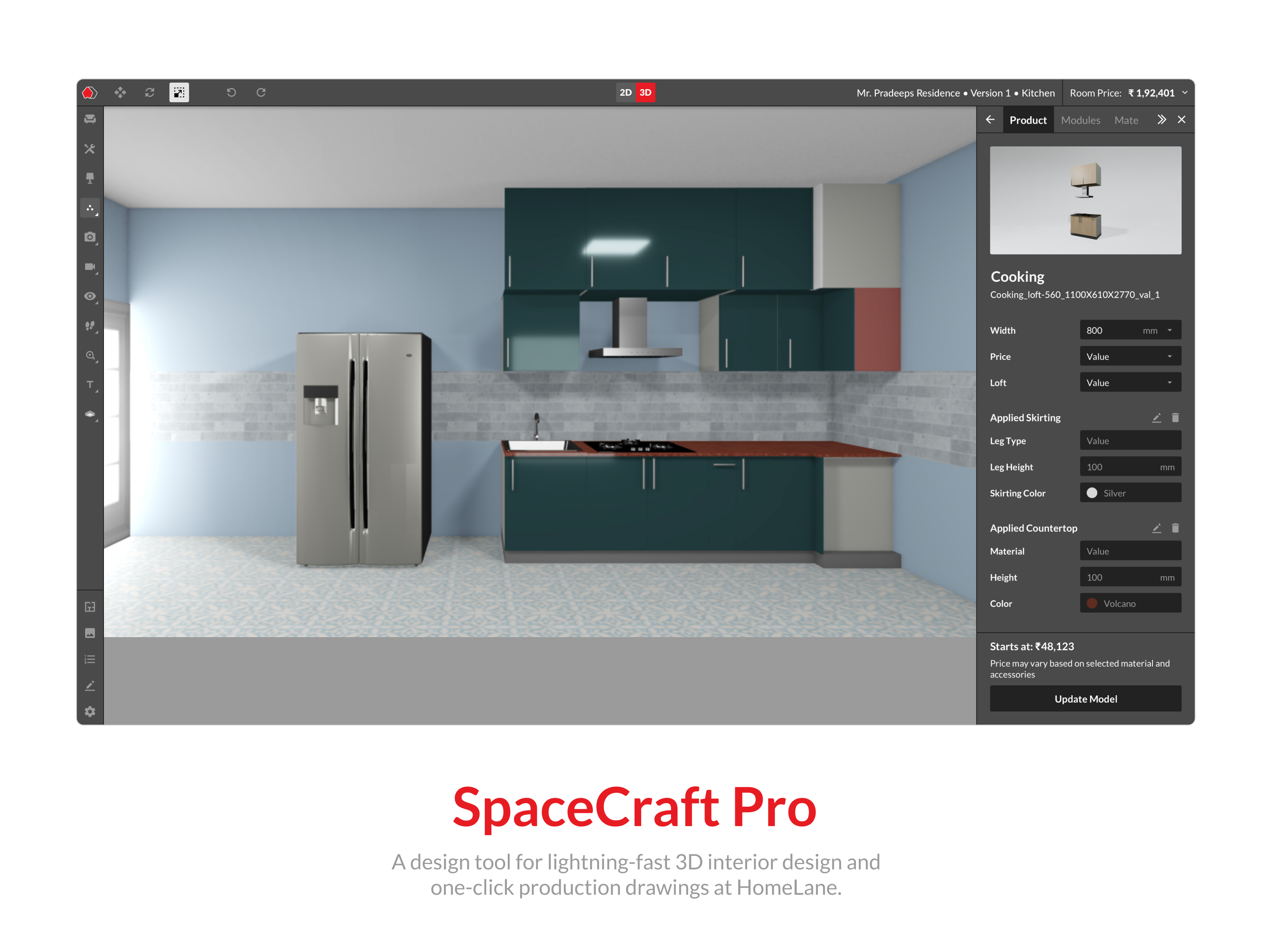This screenshot has height=952, width=1270.
Task: Click the countertop Height 100 field
Action: coord(1130,577)
